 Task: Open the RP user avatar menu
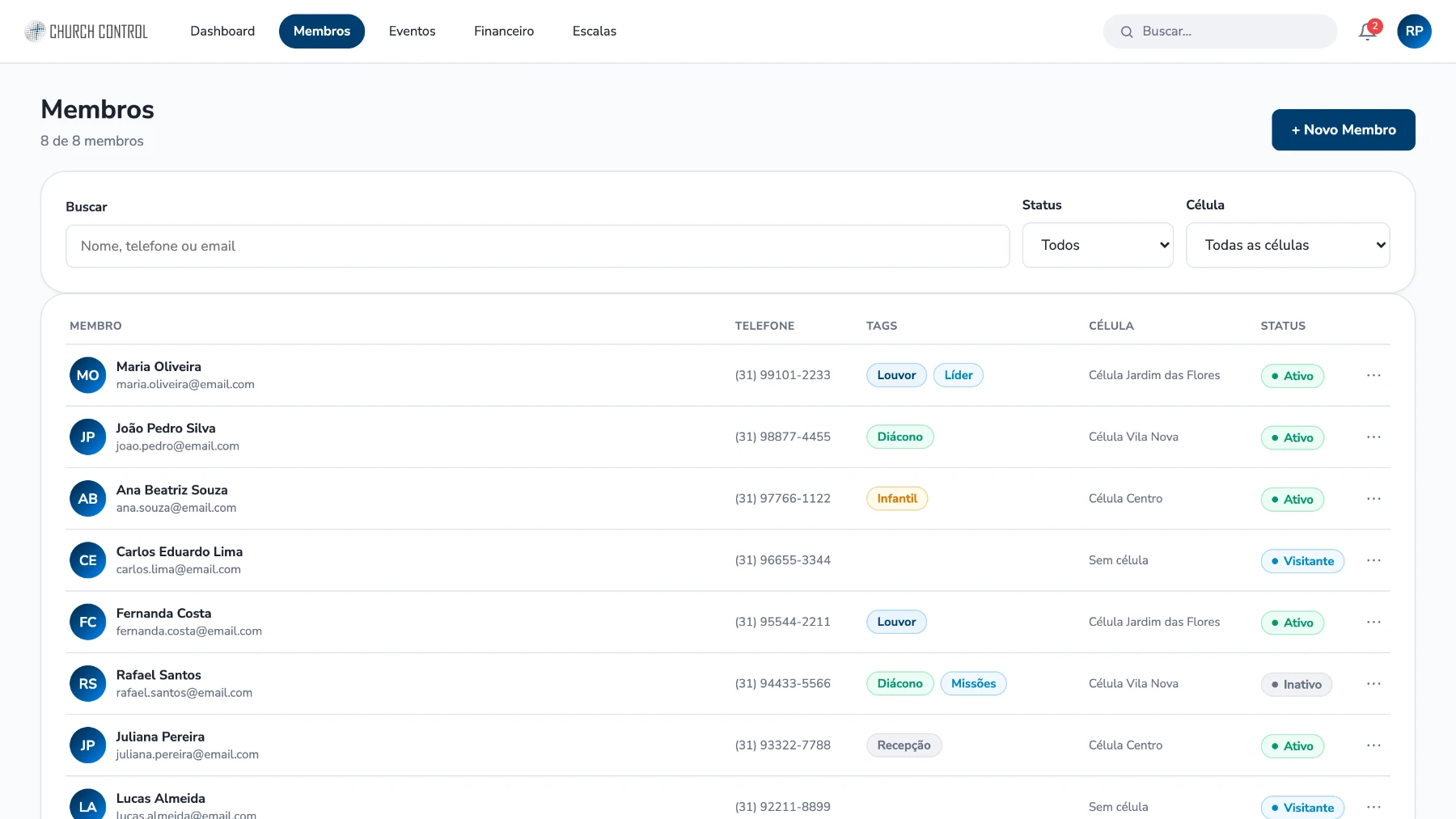pos(1414,32)
